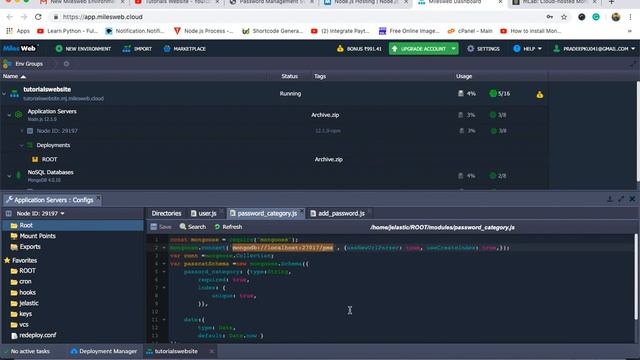Open ROOT favorite folder
Image resolution: width=640 pixels, height=360 pixels.
(27, 271)
